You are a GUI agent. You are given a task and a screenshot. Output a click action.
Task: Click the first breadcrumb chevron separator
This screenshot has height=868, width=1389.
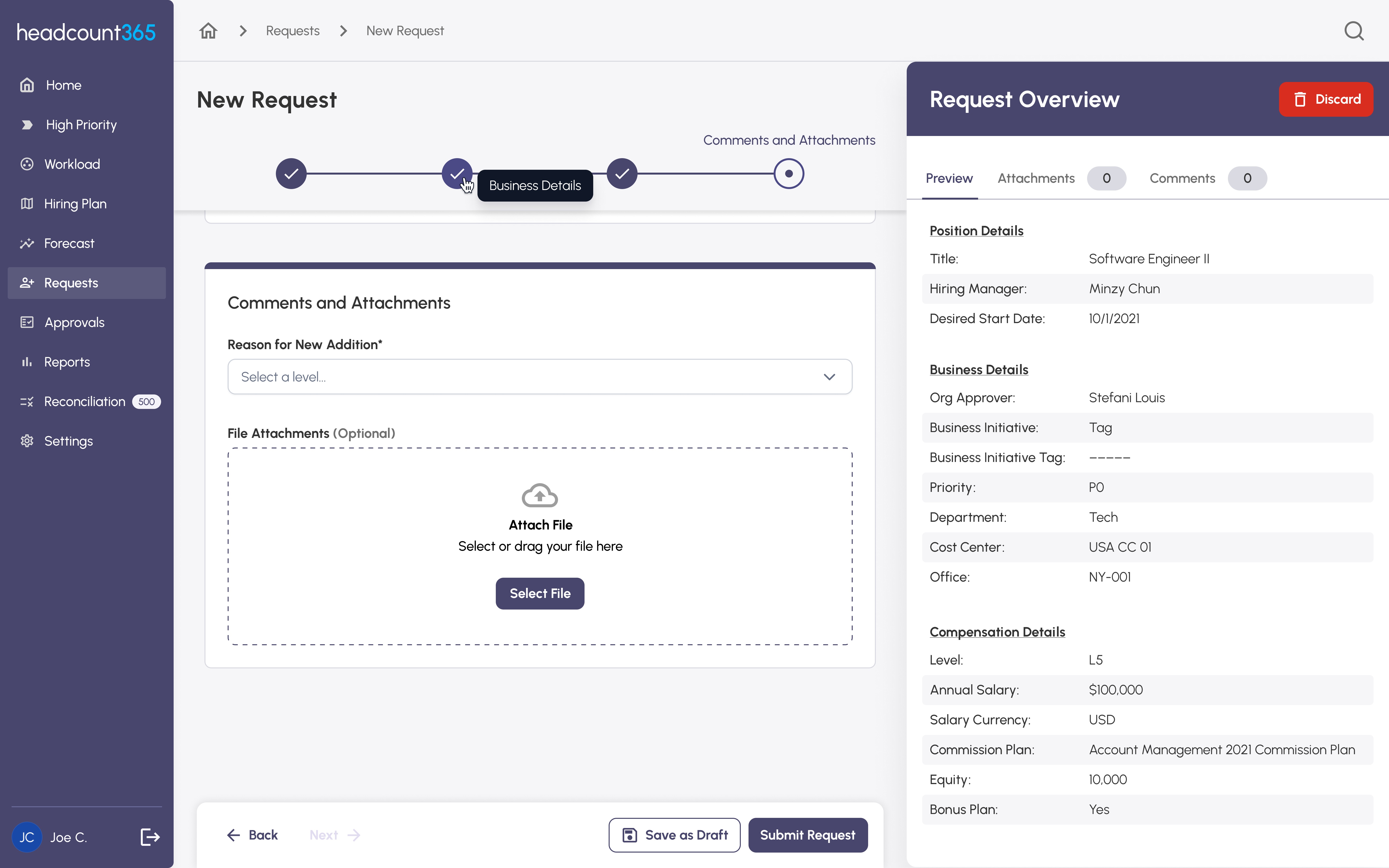tap(243, 31)
